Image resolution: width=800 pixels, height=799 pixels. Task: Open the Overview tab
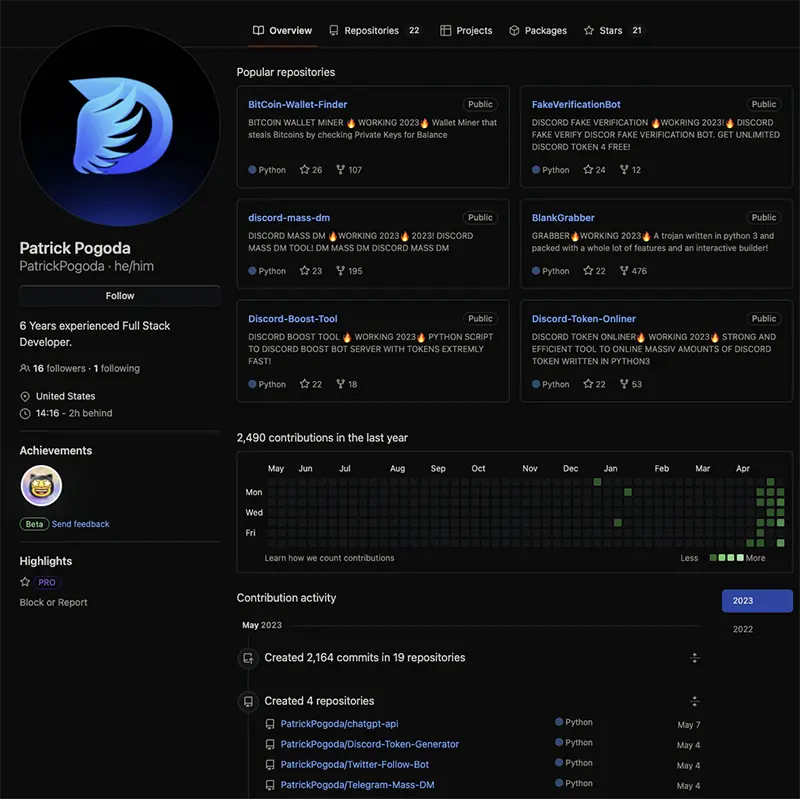point(282,31)
